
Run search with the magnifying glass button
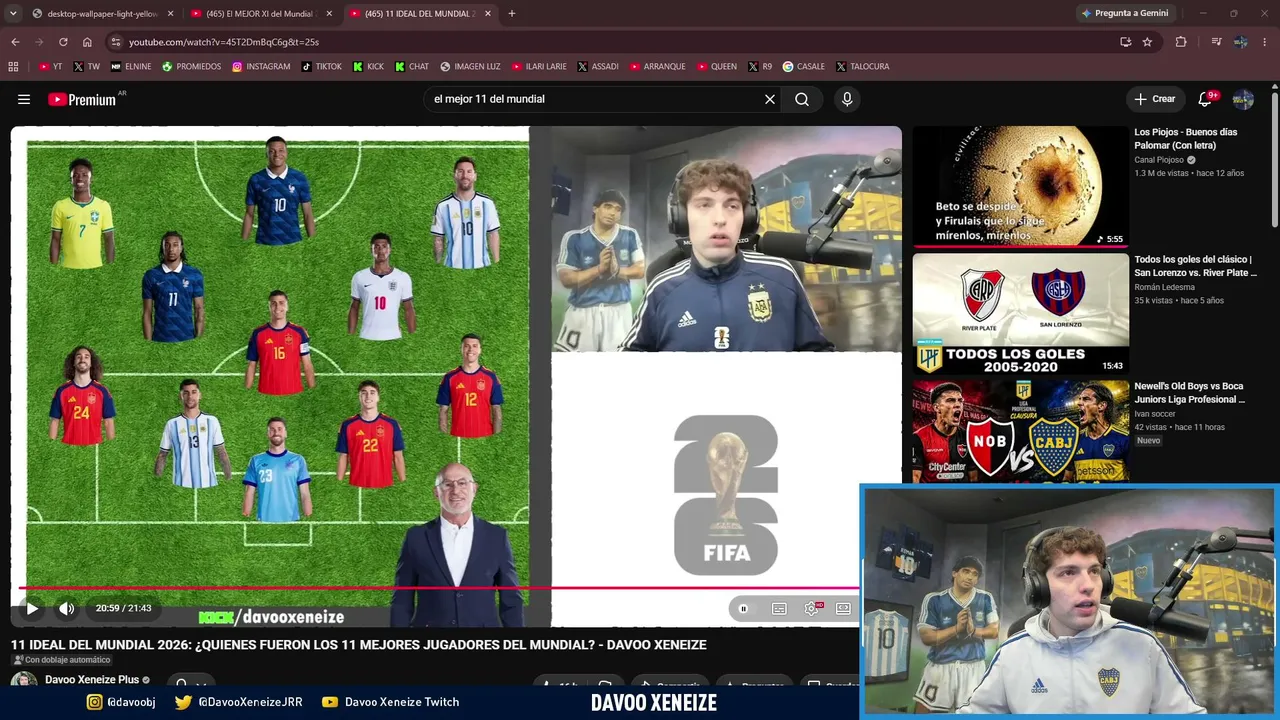point(802,99)
